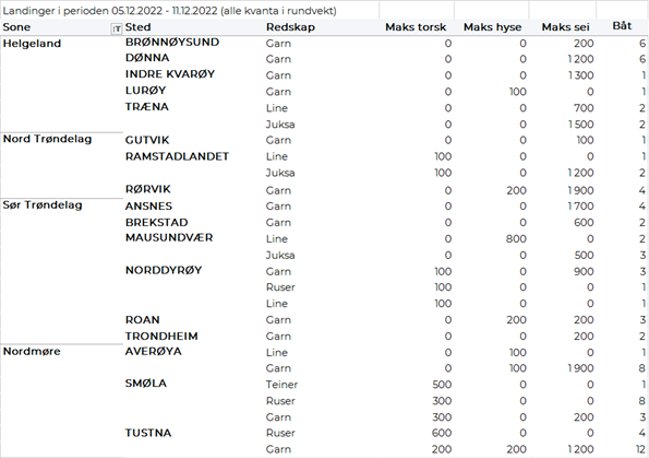The image size is (649, 458).
Task: Select the TRONDHEIM place cell
Action: click(161, 336)
